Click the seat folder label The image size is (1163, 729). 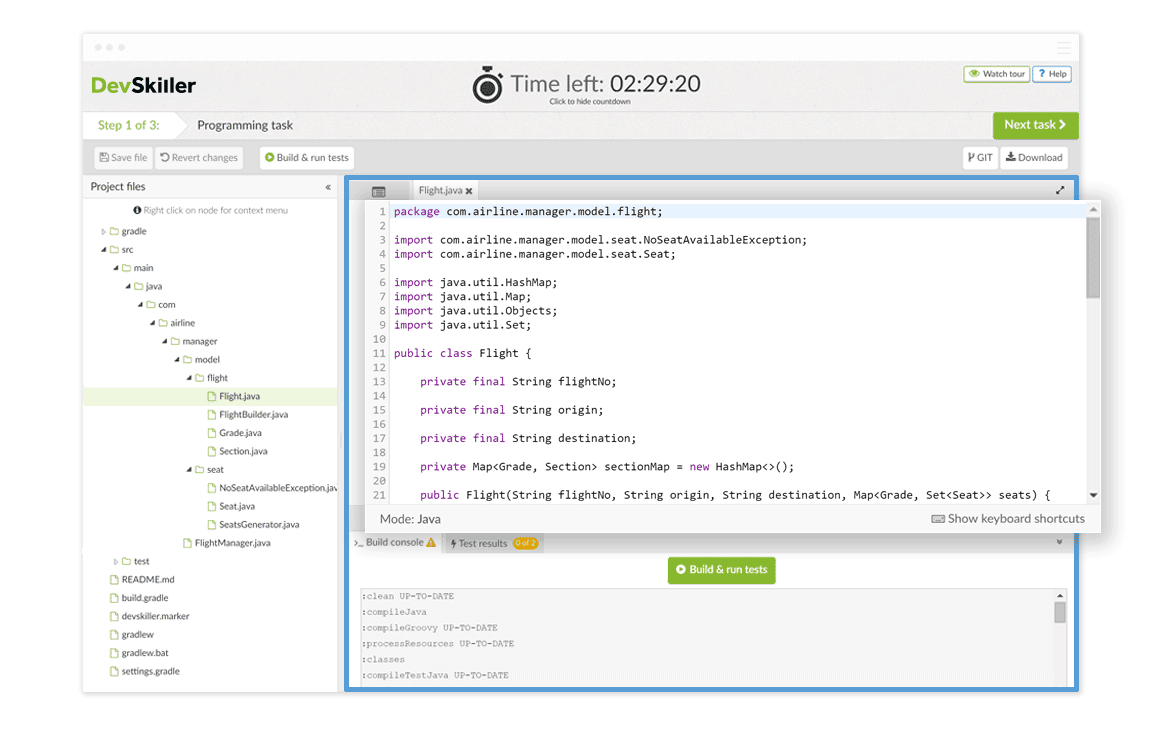[x=215, y=470]
